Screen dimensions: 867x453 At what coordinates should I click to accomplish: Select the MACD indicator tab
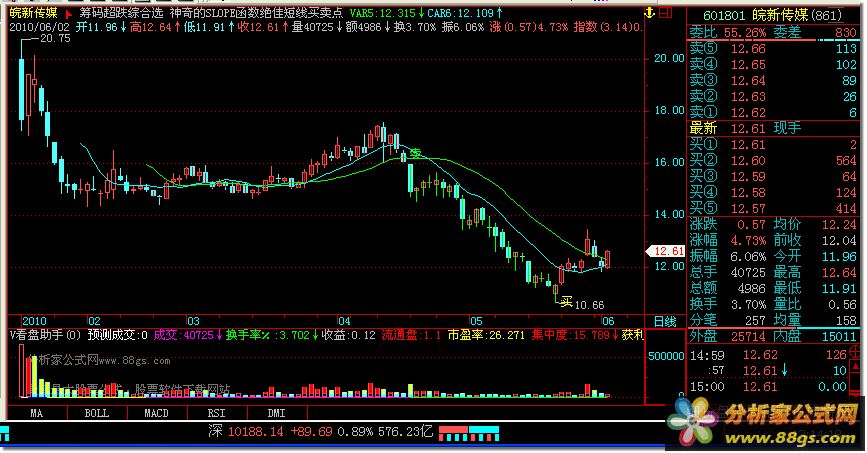pos(155,413)
